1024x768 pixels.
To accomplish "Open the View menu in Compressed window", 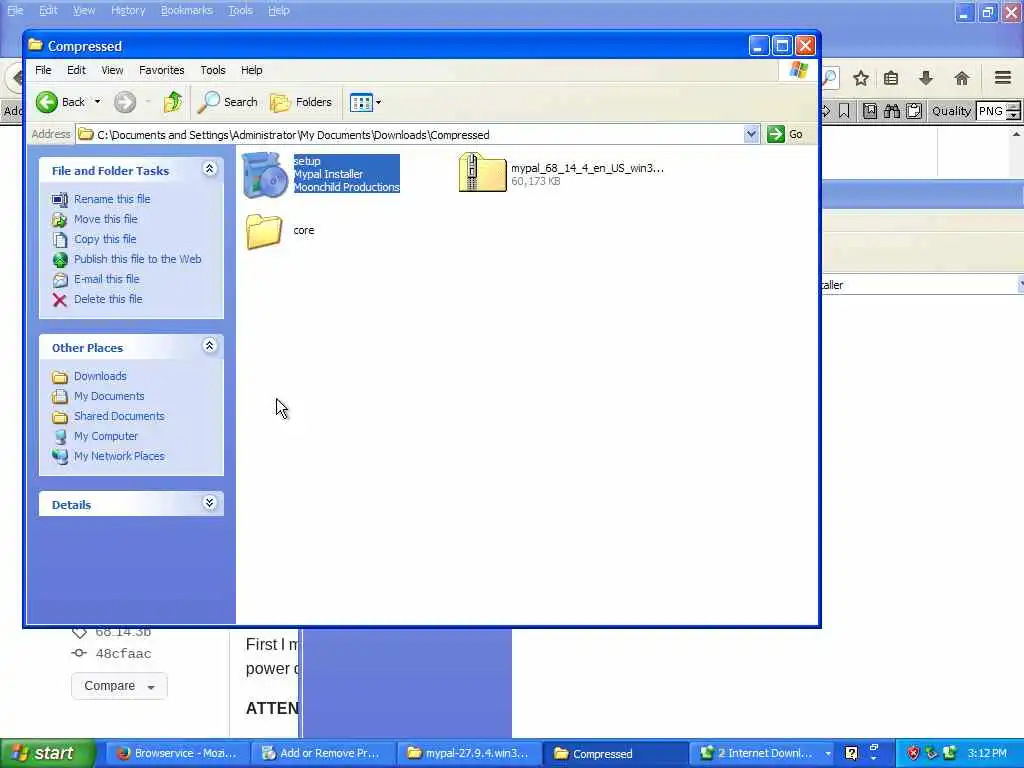I will click(112, 70).
